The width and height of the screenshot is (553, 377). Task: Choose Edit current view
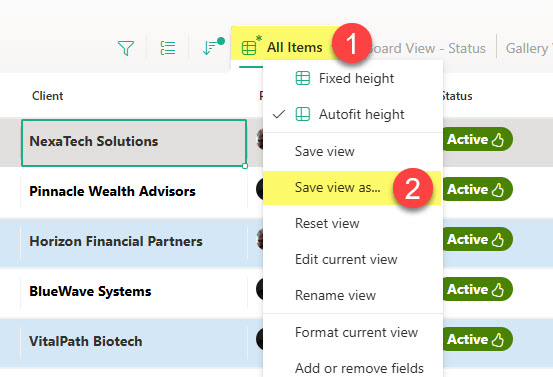[x=353, y=260]
